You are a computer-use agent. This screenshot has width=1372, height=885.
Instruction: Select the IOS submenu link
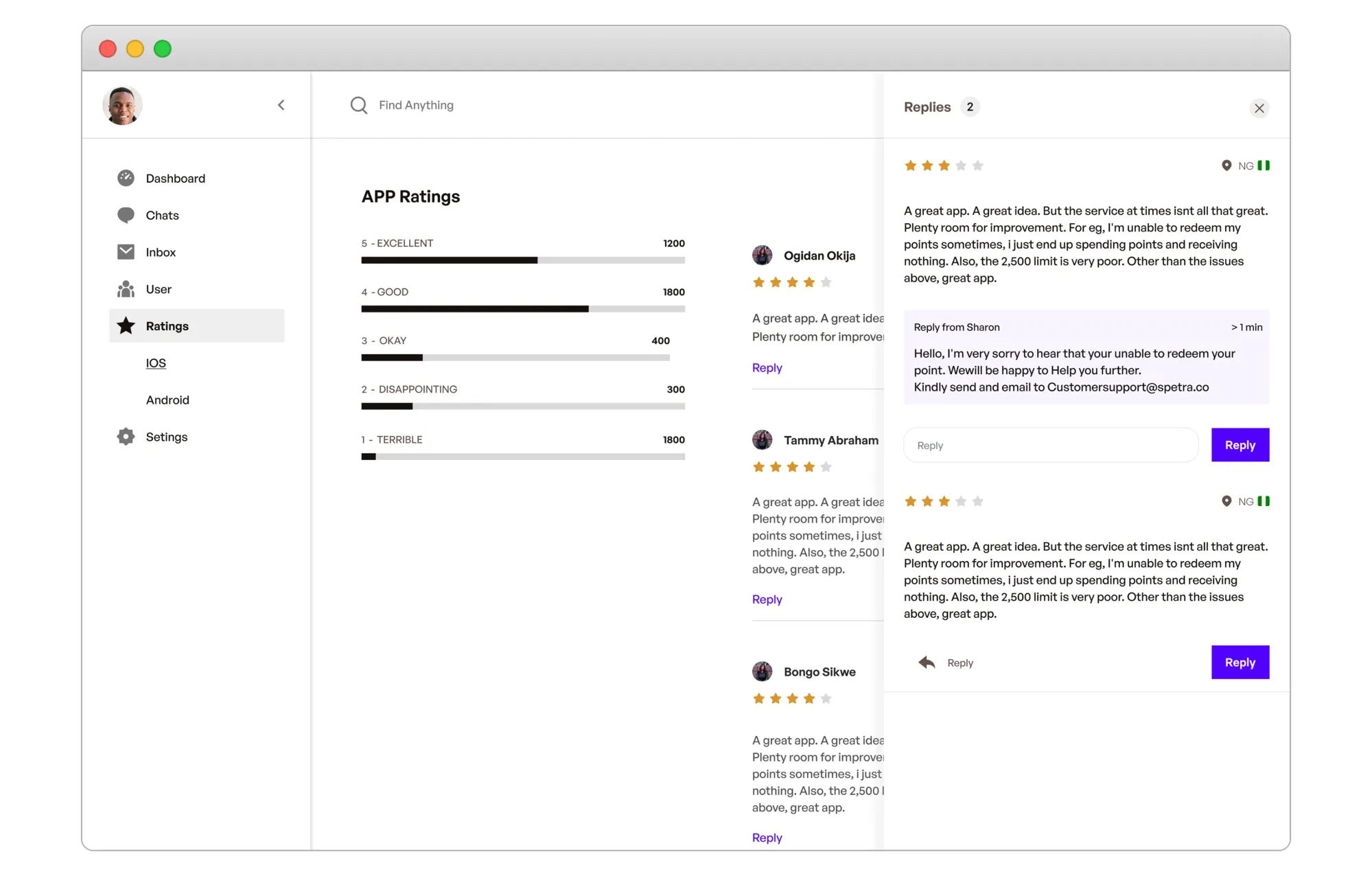pyautogui.click(x=156, y=363)
